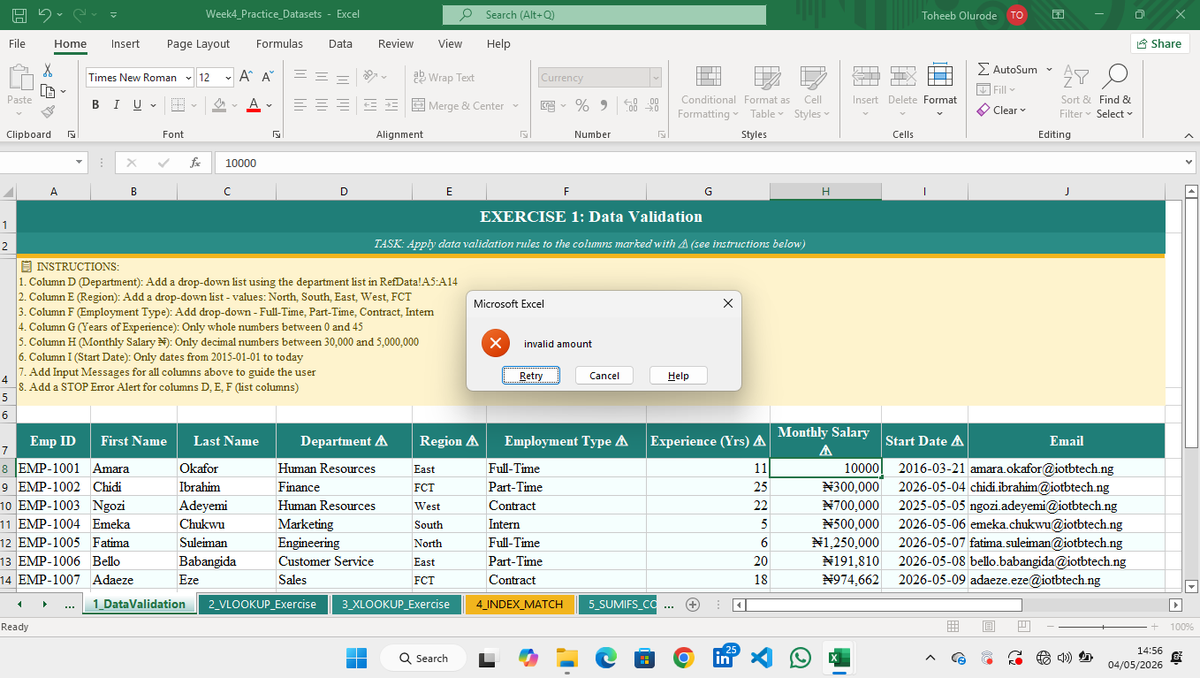Click Cancel in the error dialog
This screenshot has height=678, width=1200.
(604, 376)
